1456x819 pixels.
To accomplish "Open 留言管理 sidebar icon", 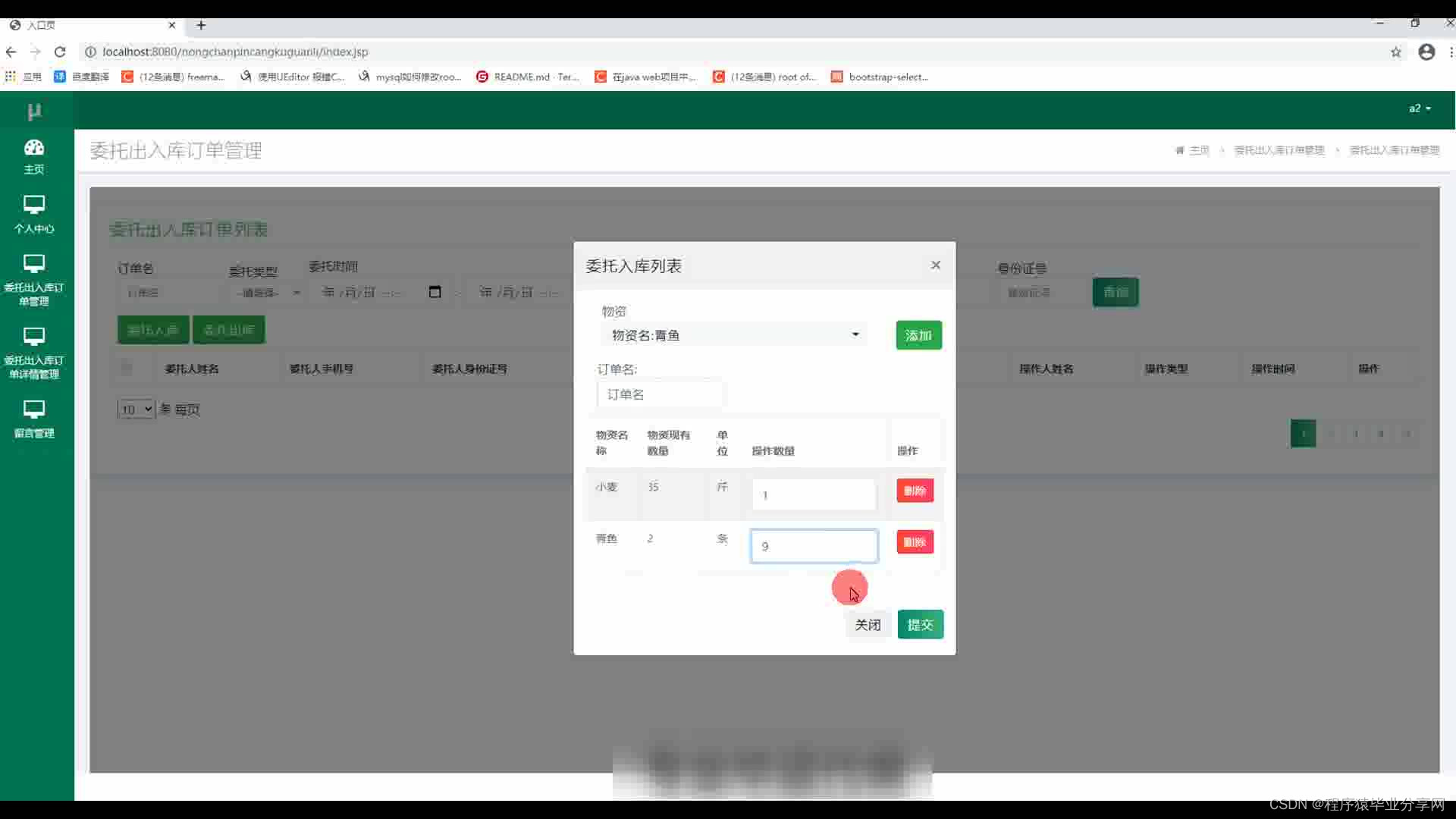I will (34, 409).
